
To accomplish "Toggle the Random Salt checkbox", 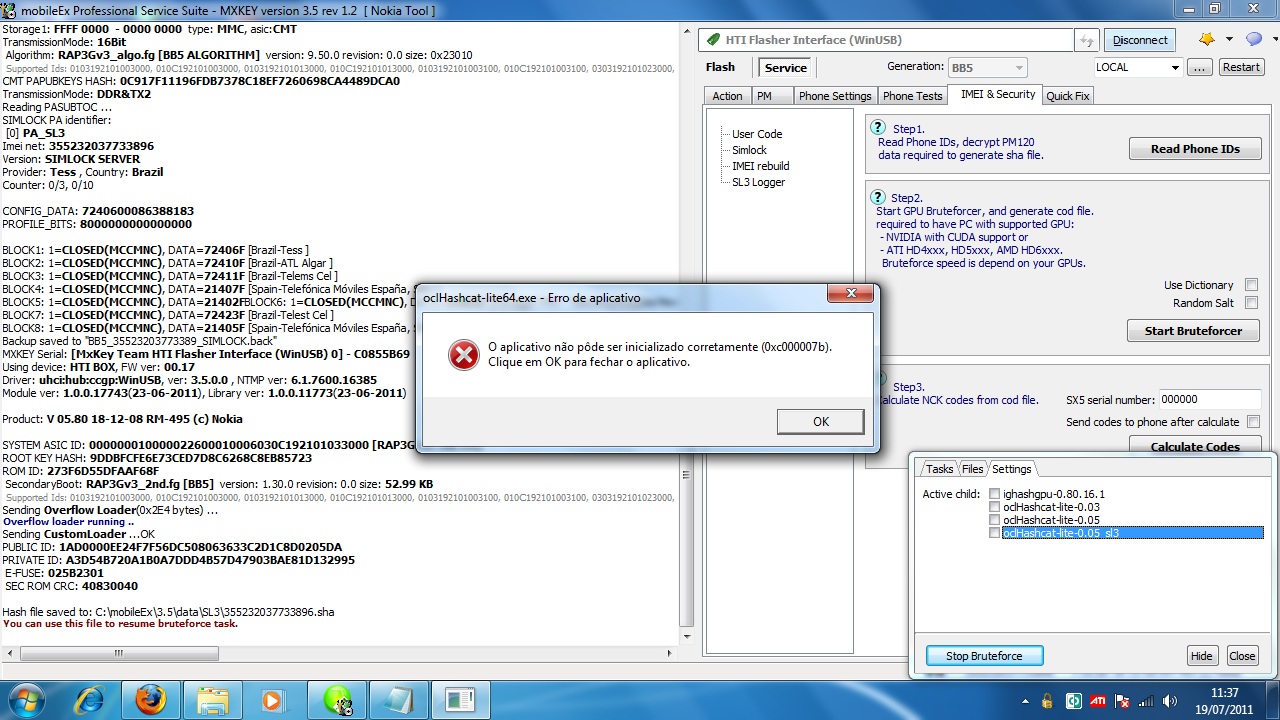I will pyautogui.click(x=1251, y=303).
